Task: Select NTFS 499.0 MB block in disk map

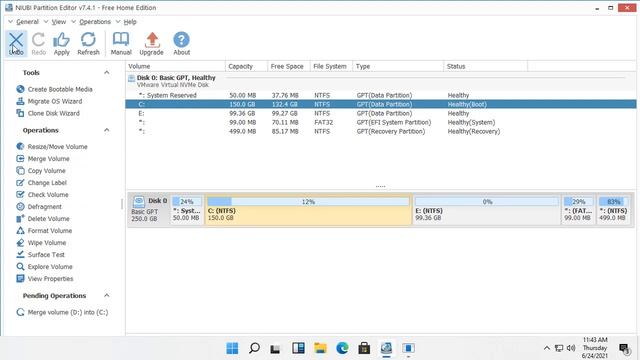Action: pos(613,209)
